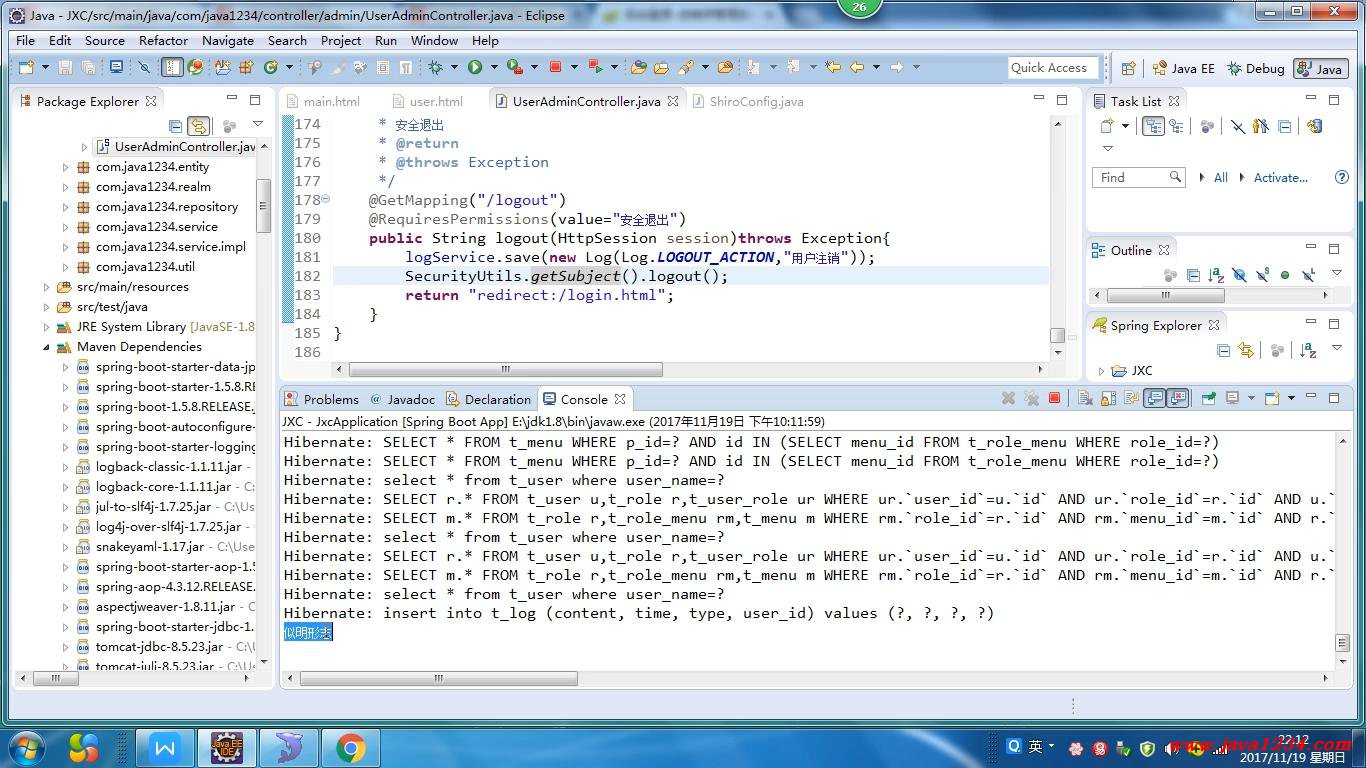Open the WPS Writer taskbar icon
This screenshot has height=768, width=1366.
tap(165, 747)
